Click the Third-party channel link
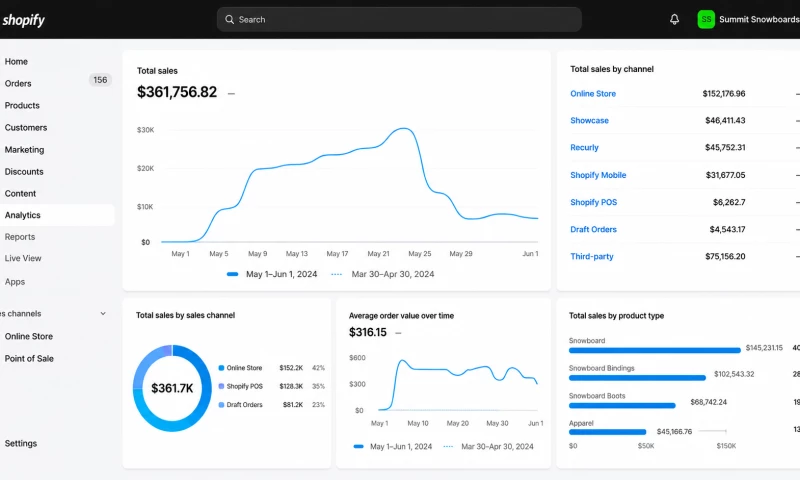 592,257
